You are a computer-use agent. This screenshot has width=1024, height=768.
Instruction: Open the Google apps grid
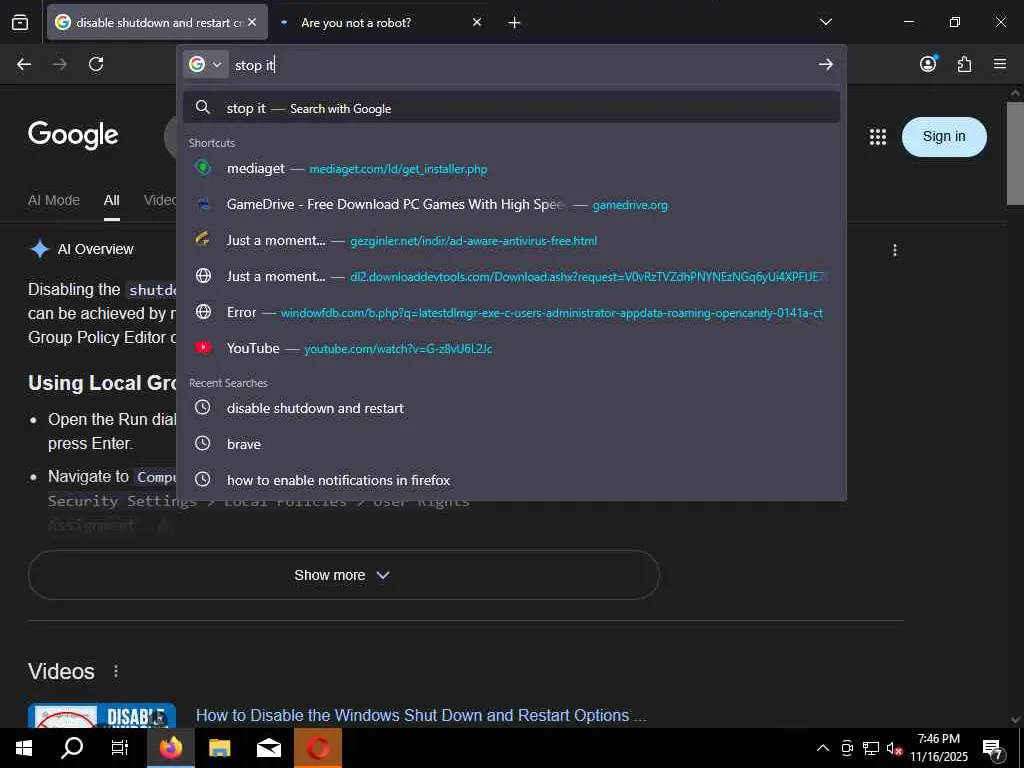878,136
